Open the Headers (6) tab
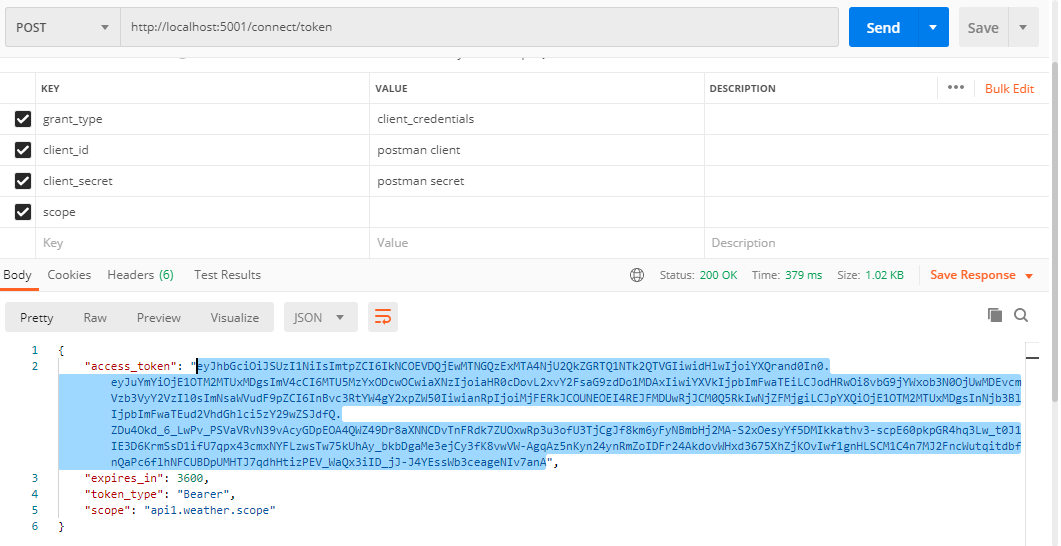 141,275
